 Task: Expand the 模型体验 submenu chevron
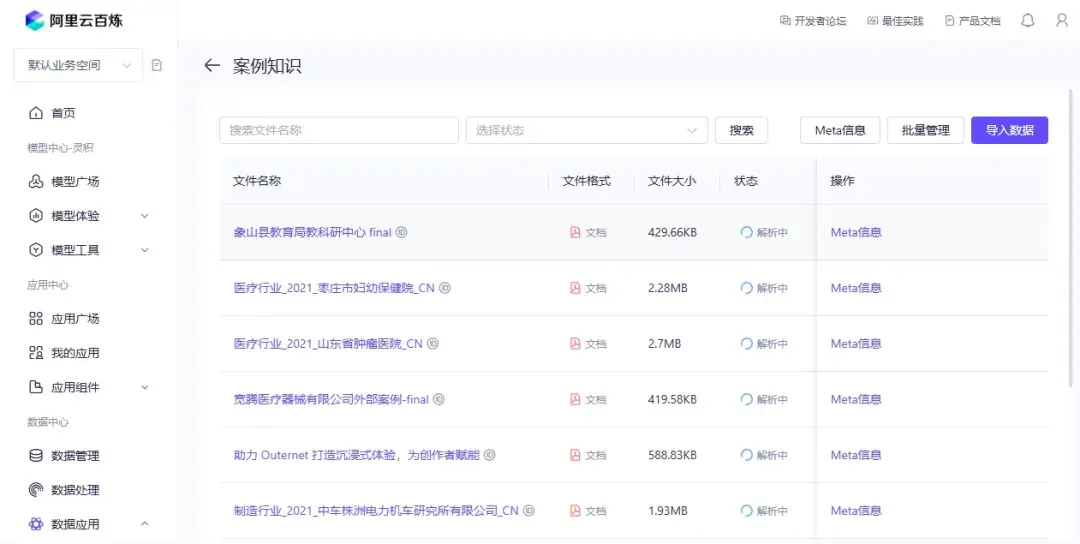(145, 216)
